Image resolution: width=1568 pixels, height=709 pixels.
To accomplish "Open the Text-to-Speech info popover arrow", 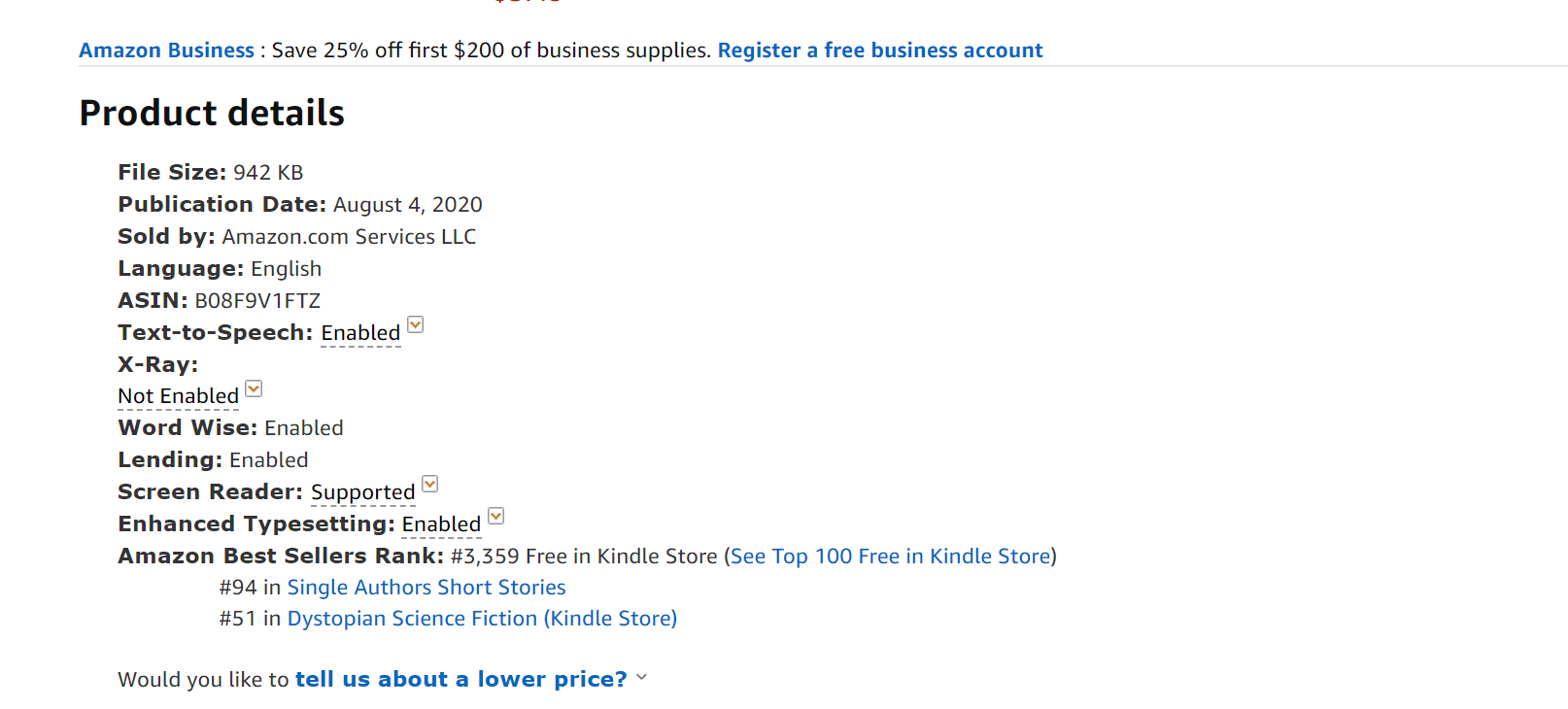I will (416, 324).
